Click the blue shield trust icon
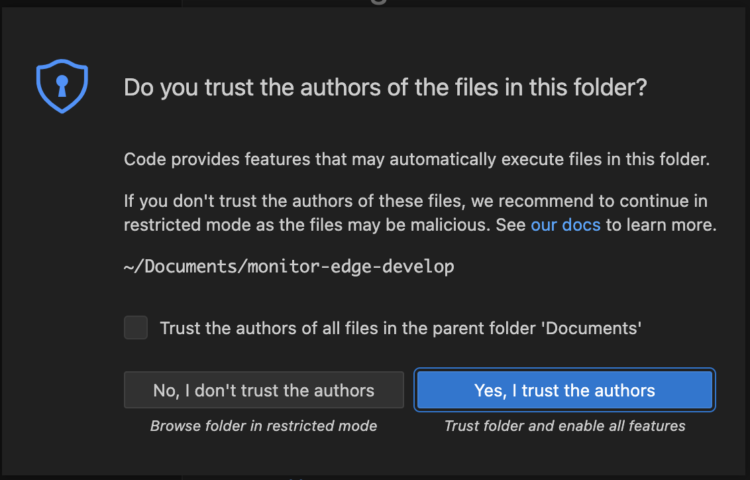750x480 pixels. (x=63, y=86)
